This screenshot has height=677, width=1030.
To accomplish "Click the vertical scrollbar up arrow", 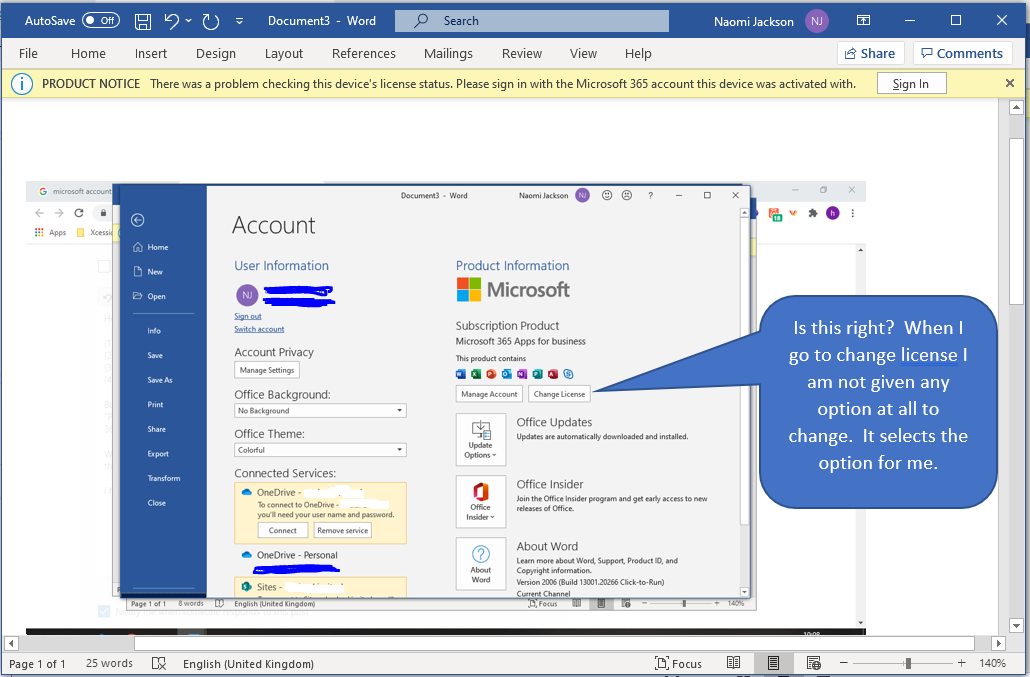I will (x=1016, y=107).
